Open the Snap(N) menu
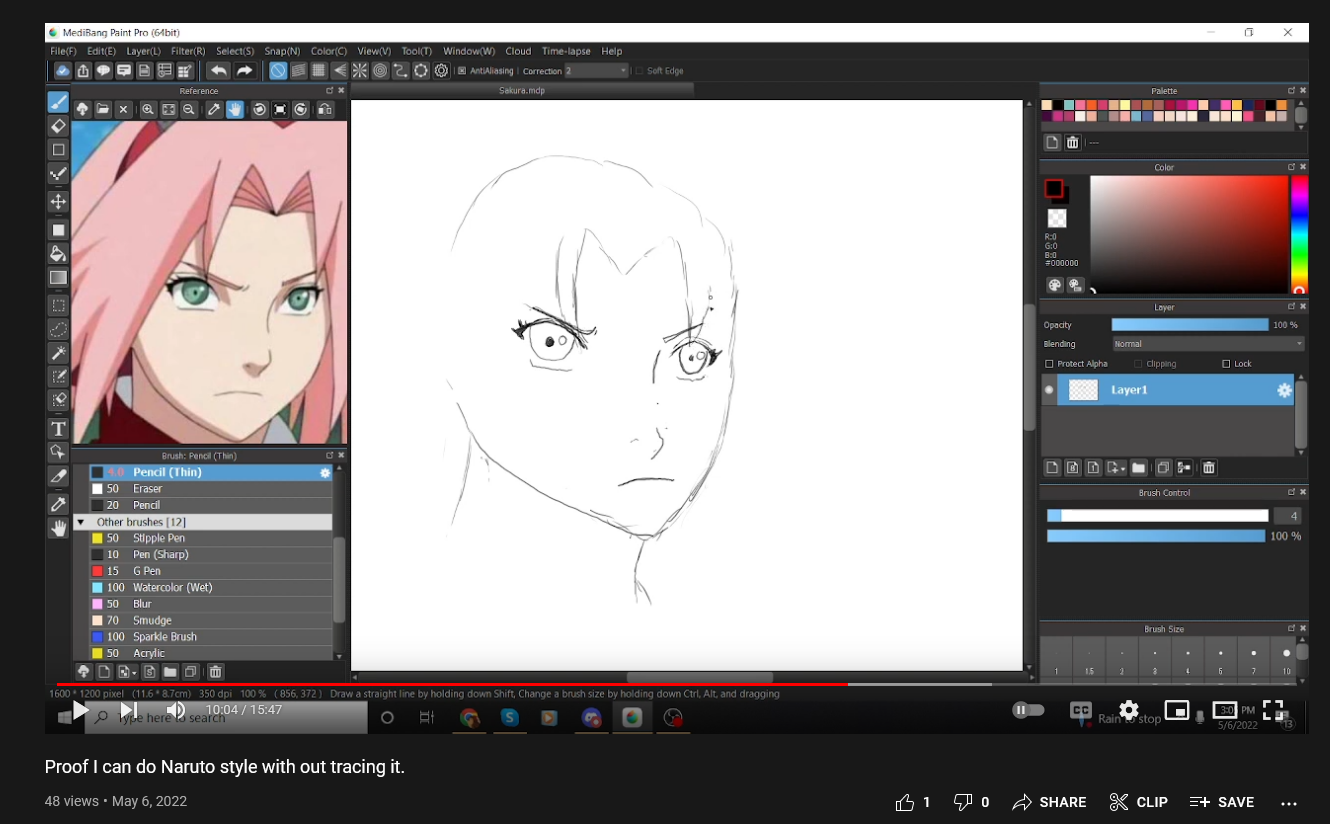This screenshot has height=824, width=1330. [282, 51]
